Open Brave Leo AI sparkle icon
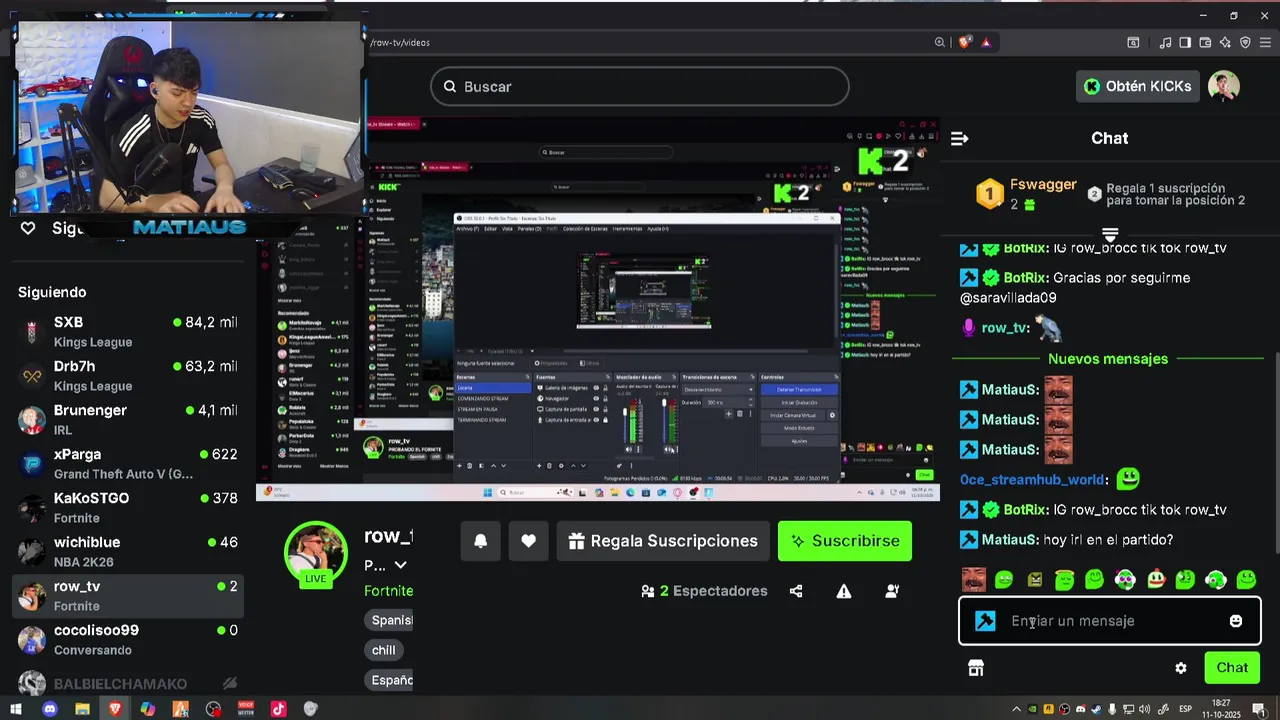Image resolution: width=1280 pixels, height=720 pixels. pyautogui.click(x=1225, y=42)
